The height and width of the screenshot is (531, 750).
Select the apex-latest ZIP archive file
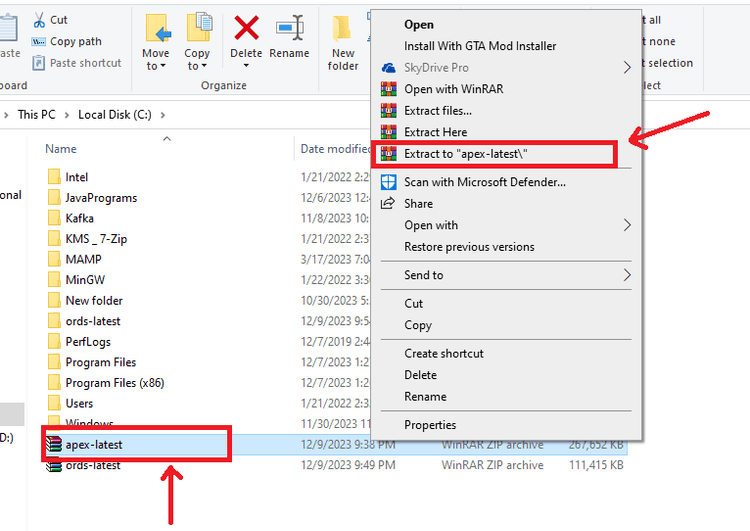tap(93, 444)
